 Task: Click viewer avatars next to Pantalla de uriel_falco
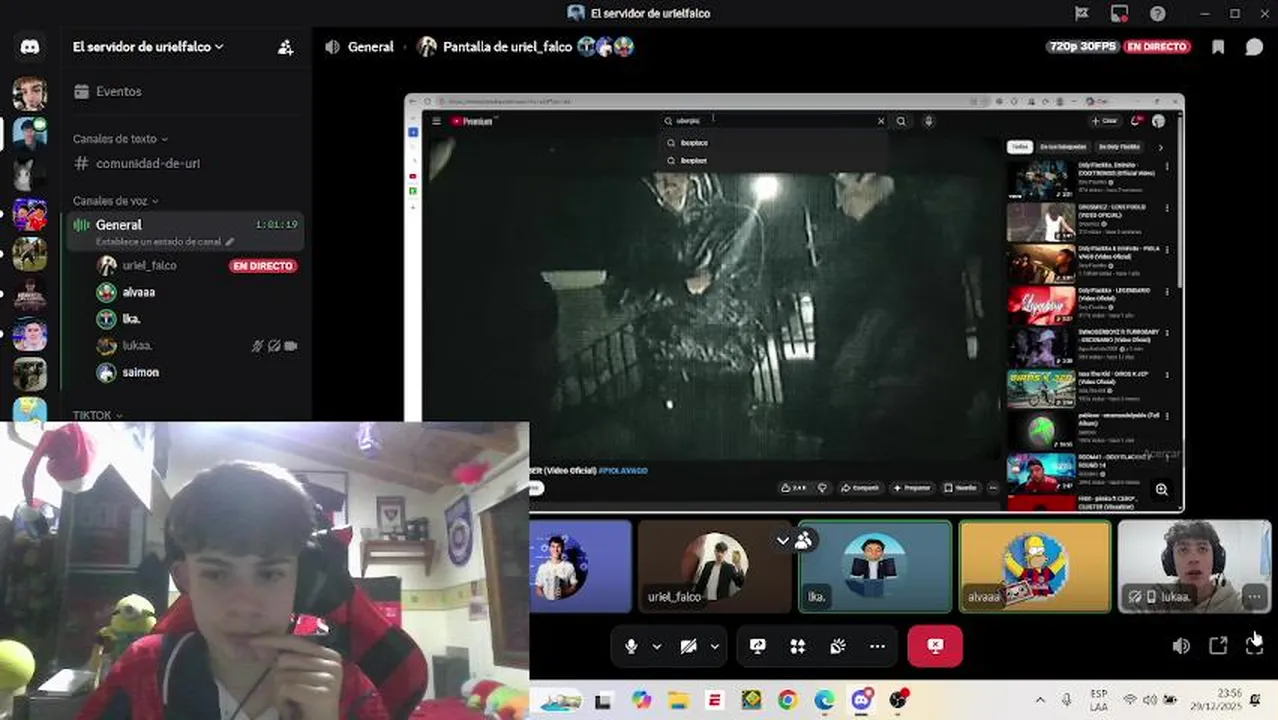point(606,47)
